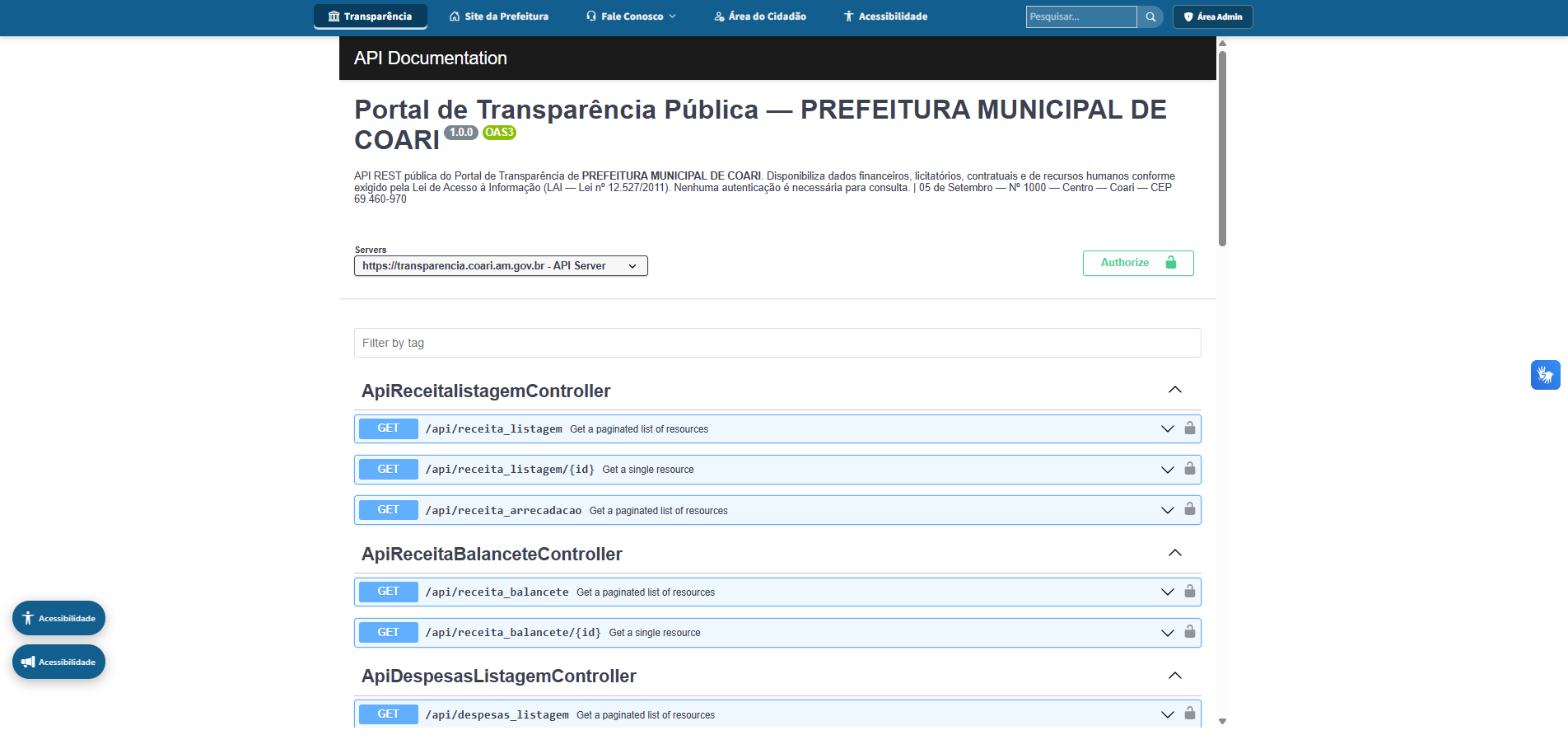
Task: Click GET badge for /api/receita_balancete
Action: (x=389, y=592)
